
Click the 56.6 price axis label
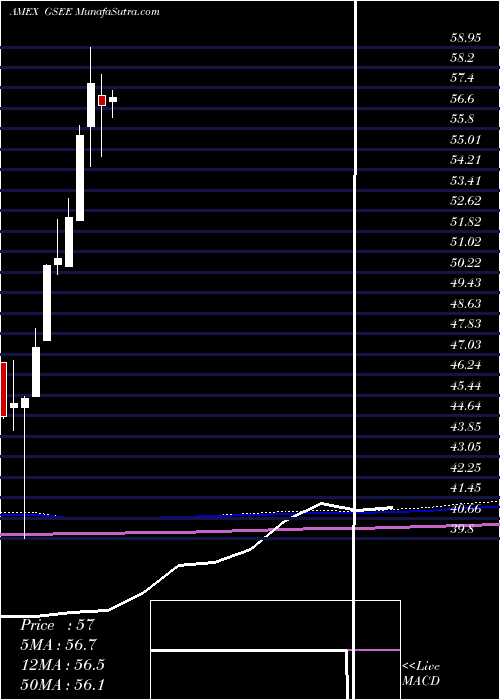click(462, 99)
